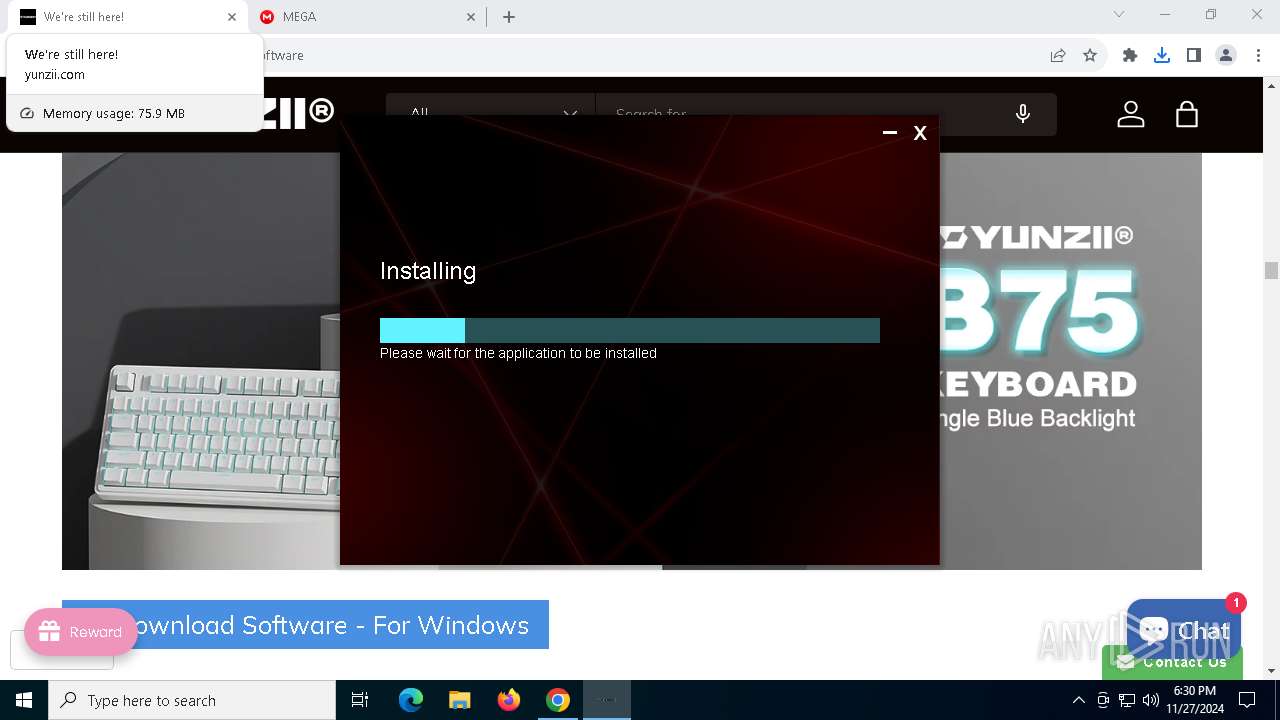Open the Windows Start menu

(24, 700)
